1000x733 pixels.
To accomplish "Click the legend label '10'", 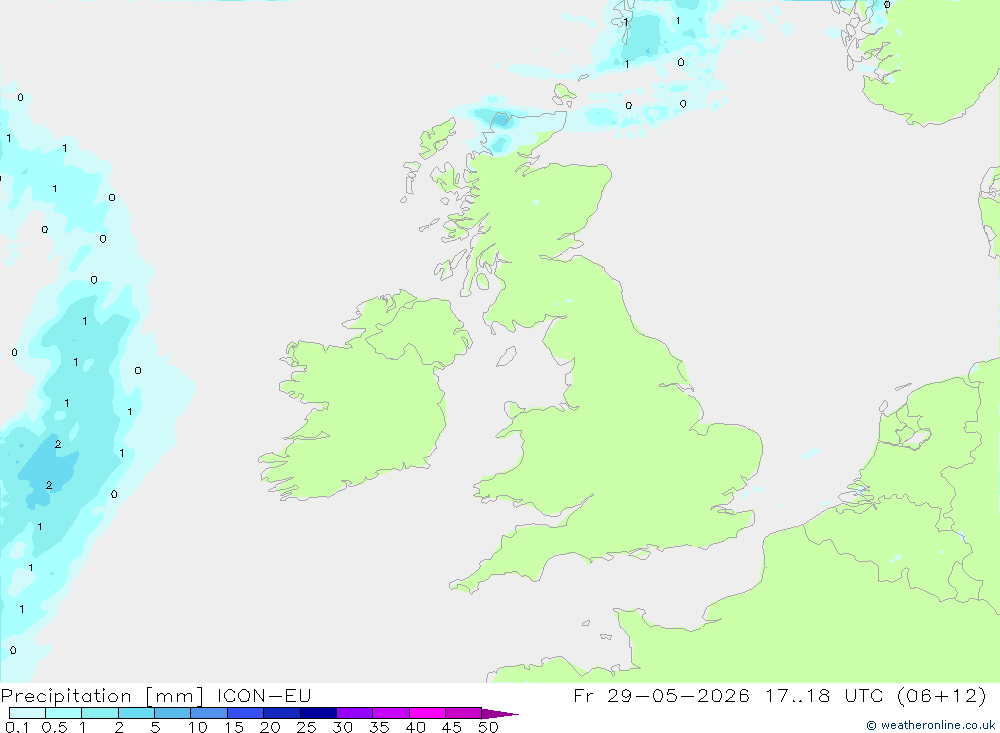I will [198, 727].
